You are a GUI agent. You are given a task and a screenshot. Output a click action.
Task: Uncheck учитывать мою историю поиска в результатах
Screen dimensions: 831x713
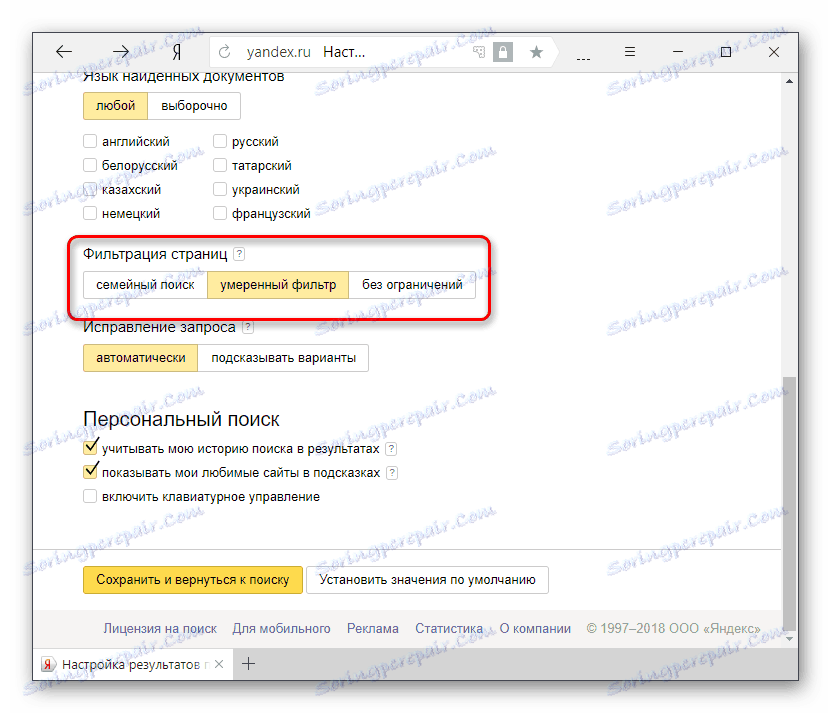point(89,448)
